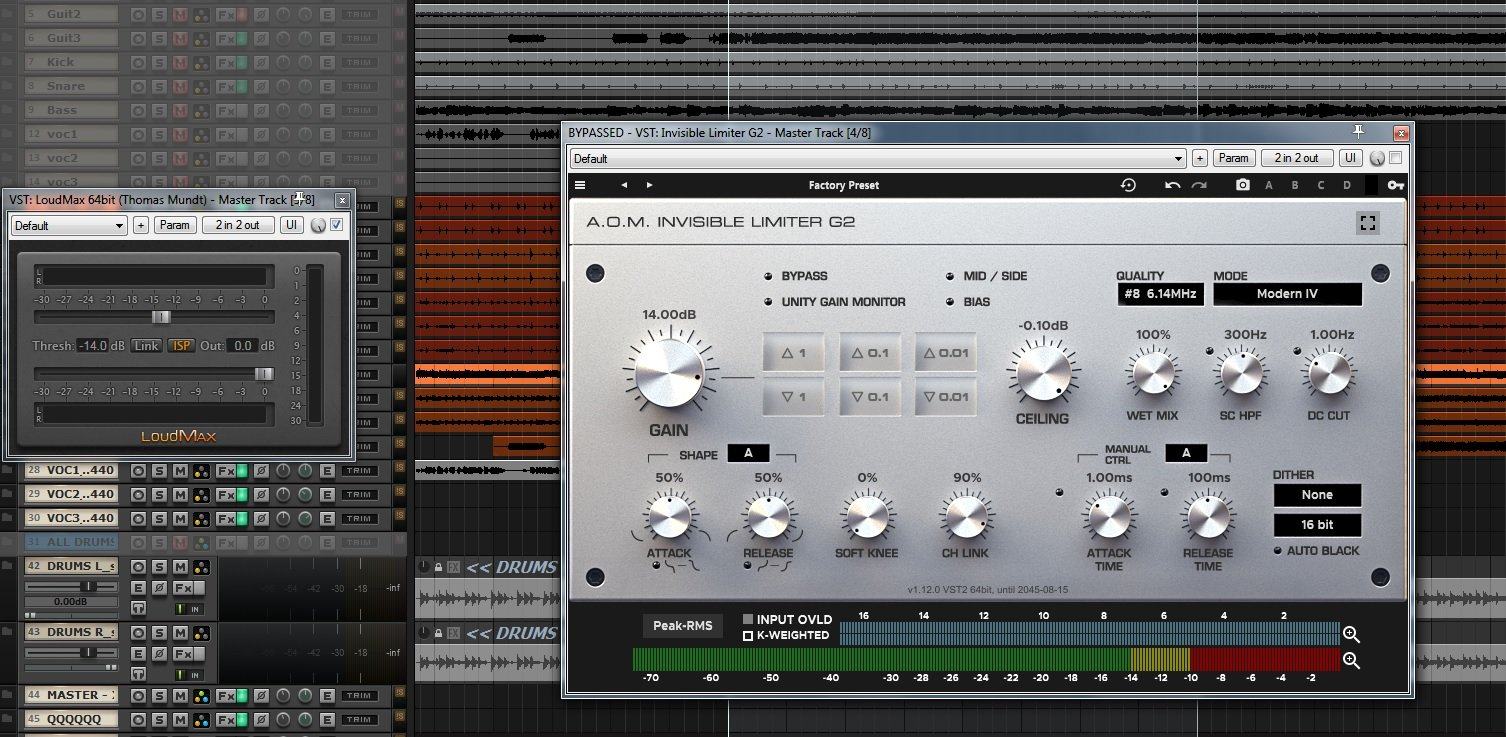
Task: Open FX chain for track QQQQQQ
Action: point(226,719)
